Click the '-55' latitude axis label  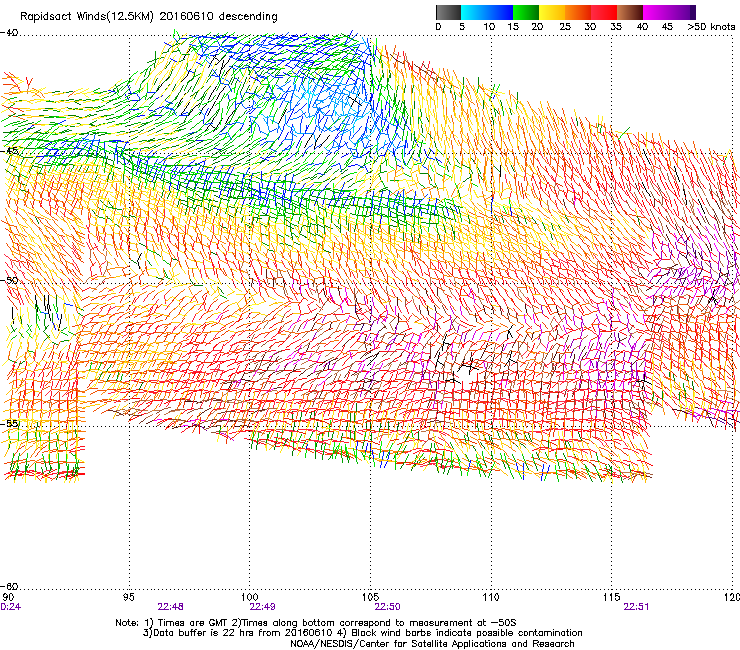point(9,423)
